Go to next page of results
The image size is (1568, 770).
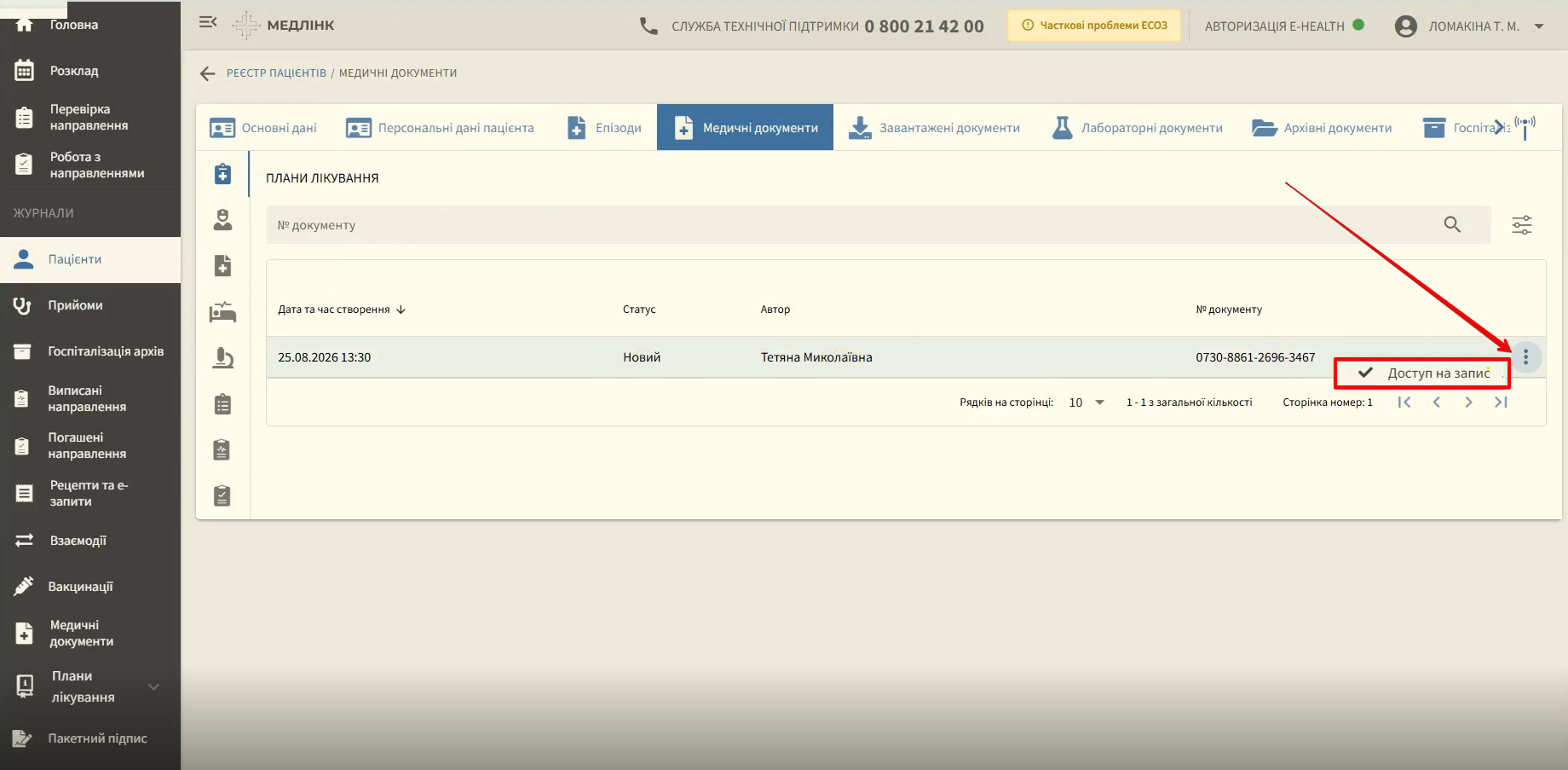(x=1468, y=402)
